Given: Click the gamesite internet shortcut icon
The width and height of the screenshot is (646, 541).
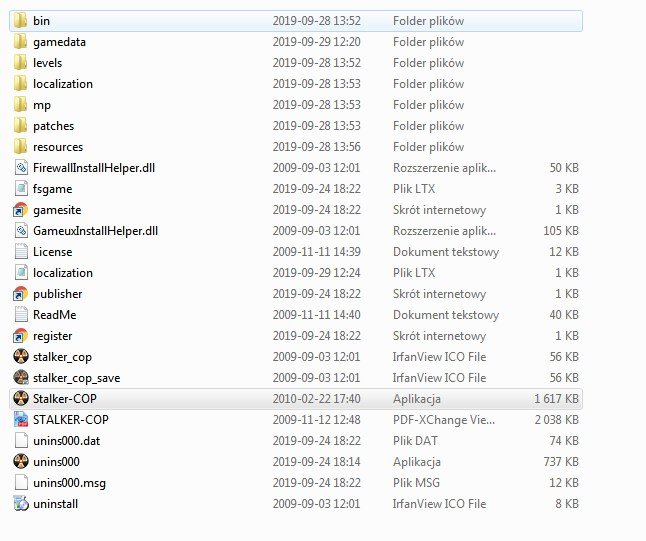Looking at the screenshot, I should (21, 210).
